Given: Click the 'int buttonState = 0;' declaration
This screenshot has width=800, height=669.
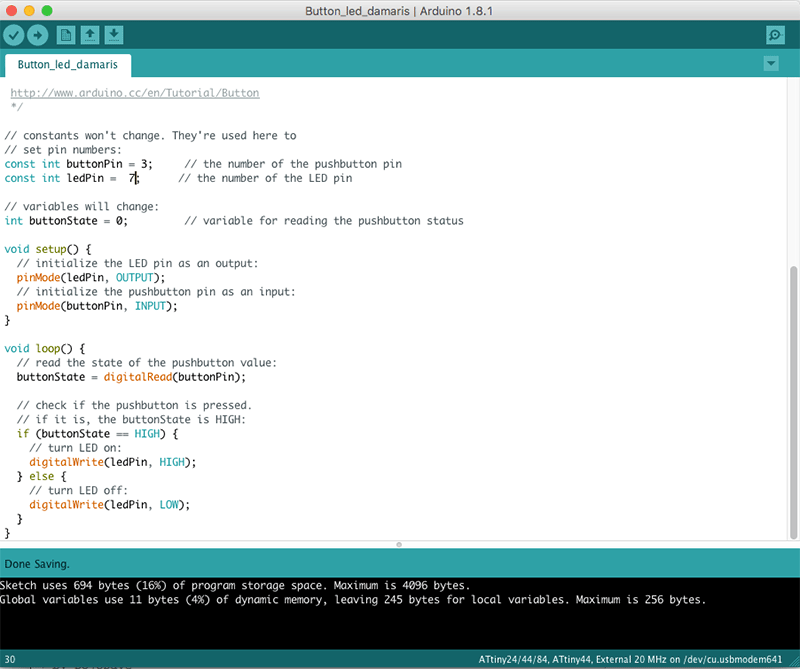Looking at the screenshot, I should pos(66,221).
